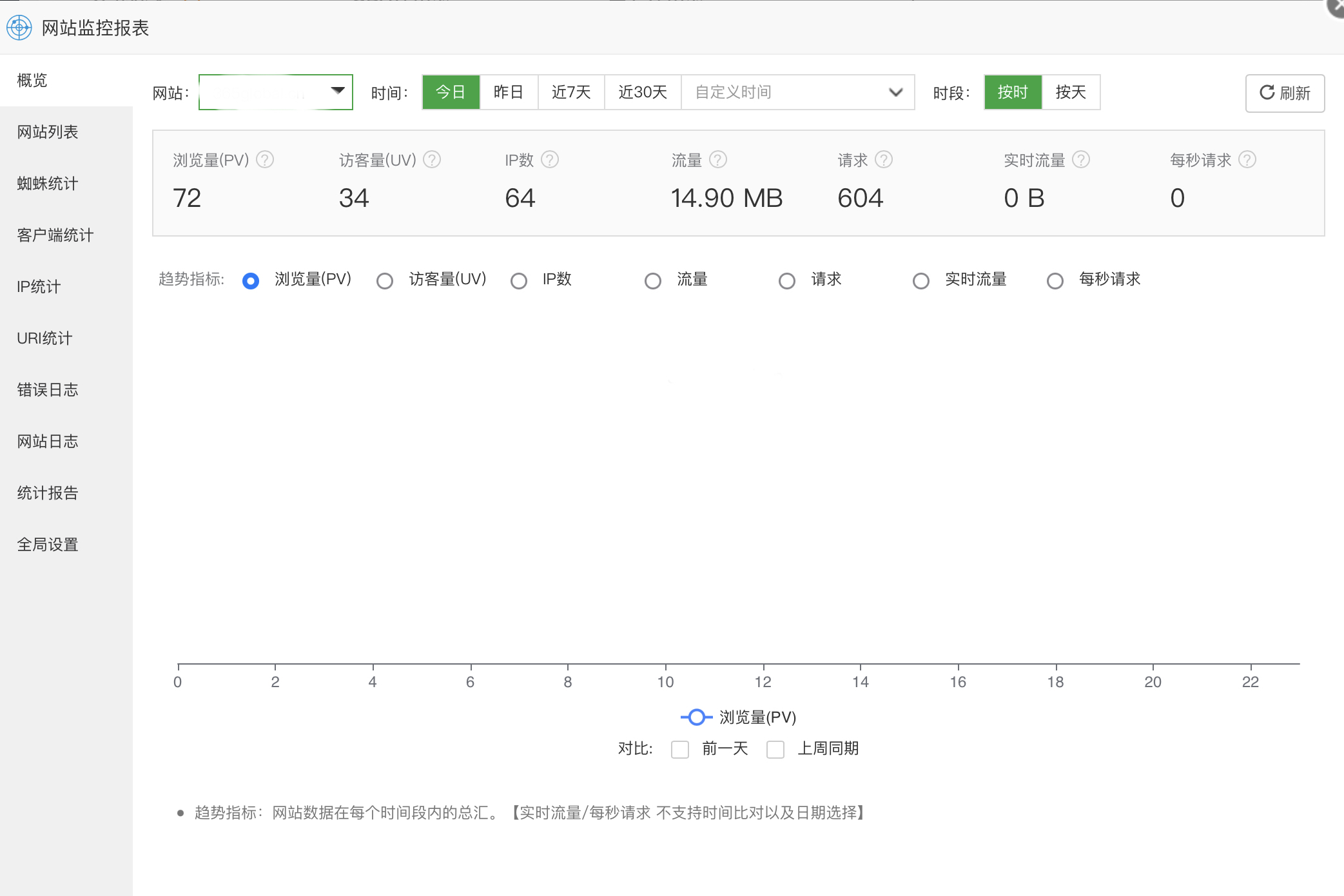The image size is (1344, 896).
Task: Click the help icon beside 实时流量
Action: coord(1081,159)
